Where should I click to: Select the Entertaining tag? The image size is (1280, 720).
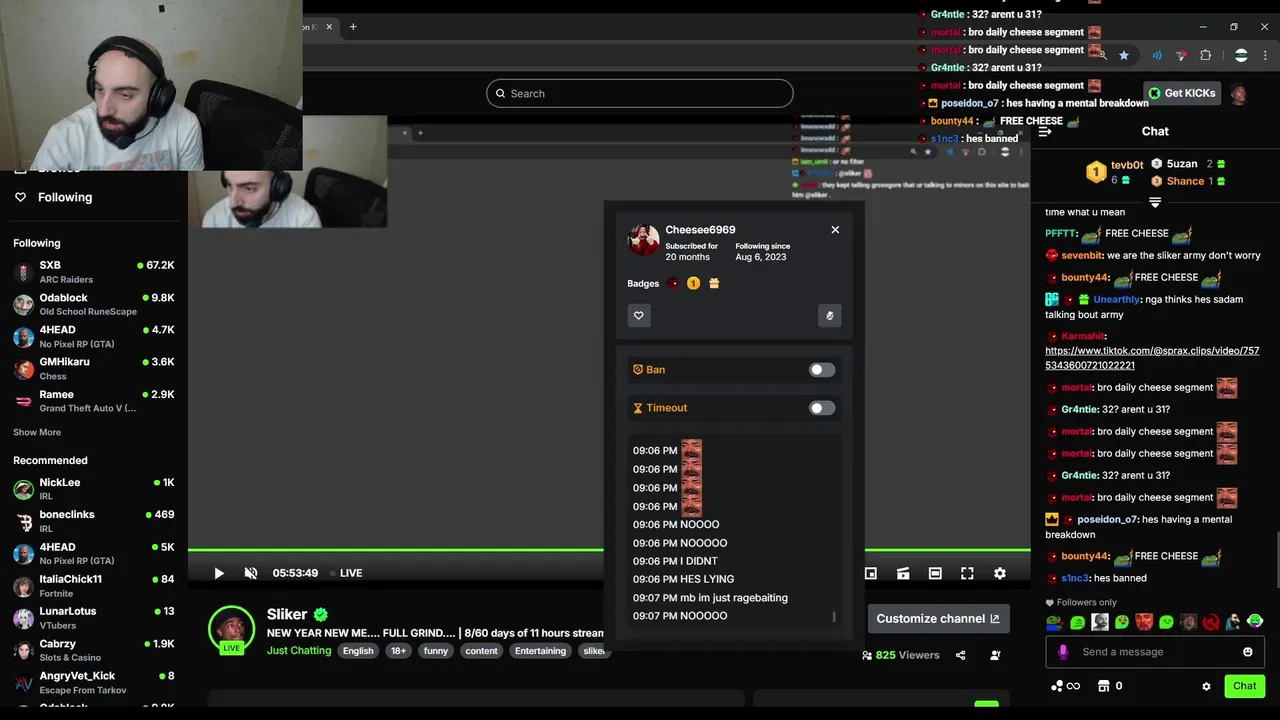pyautogui.click(x=540, y=651)
